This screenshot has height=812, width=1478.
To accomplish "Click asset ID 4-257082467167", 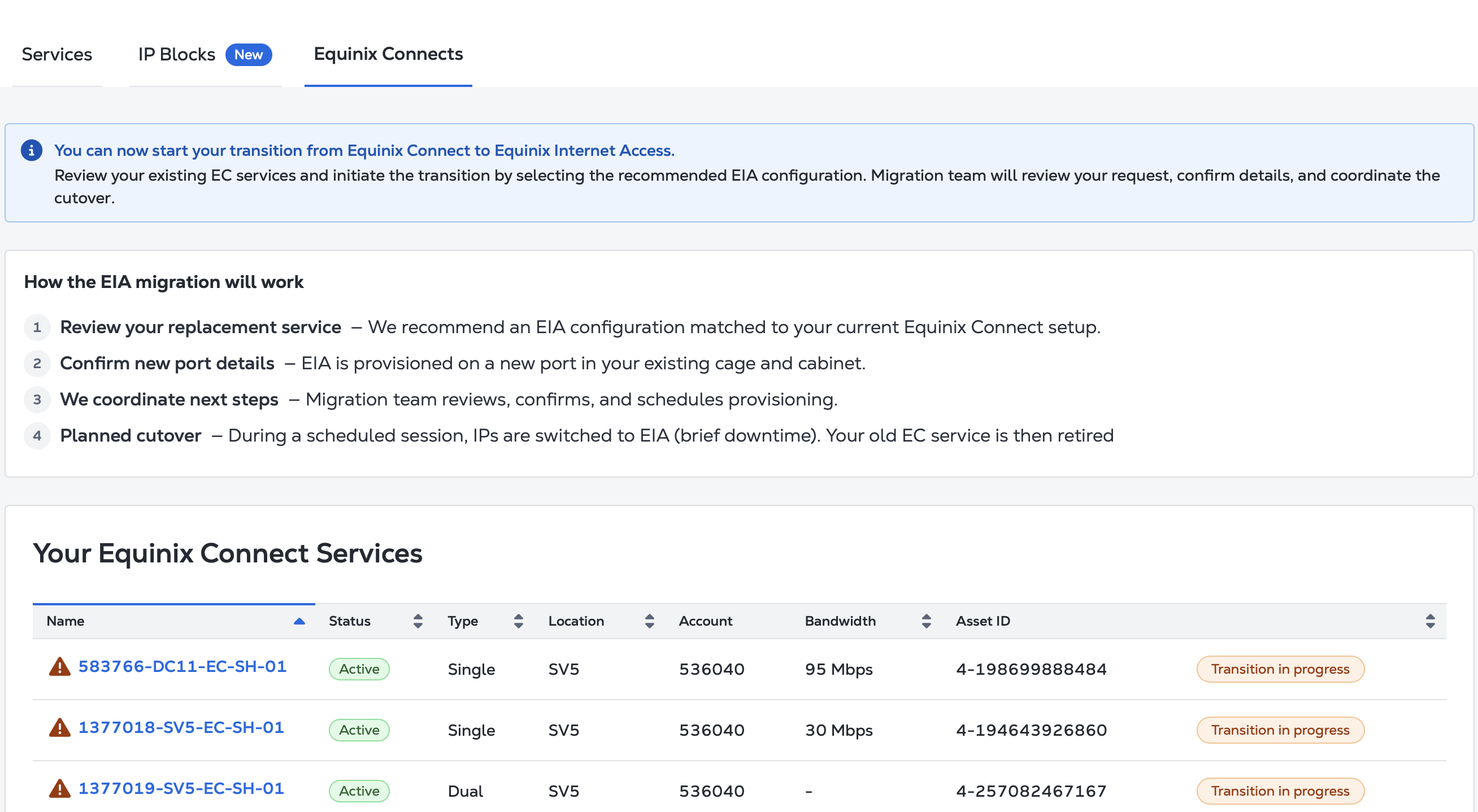I will click(1031, 791).
